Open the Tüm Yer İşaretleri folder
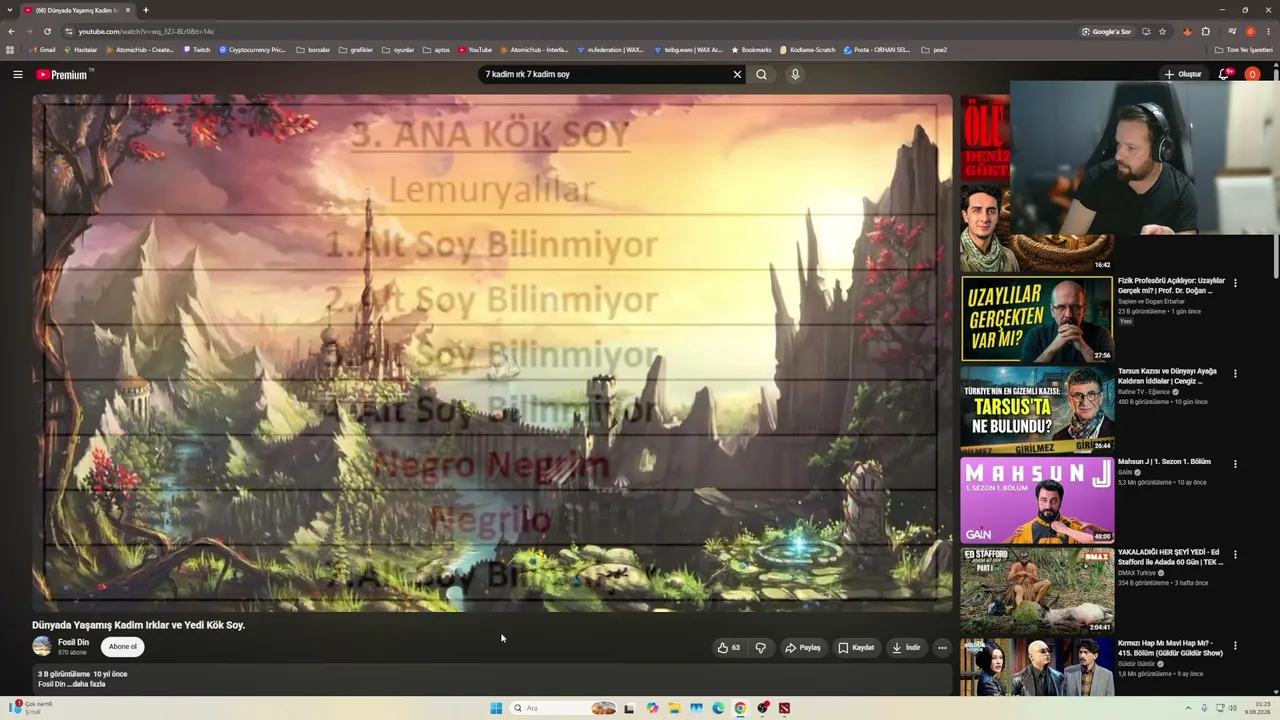The width and height of the screenshot is (1280, 720). pyautogui.click(x=1243, y=50)
